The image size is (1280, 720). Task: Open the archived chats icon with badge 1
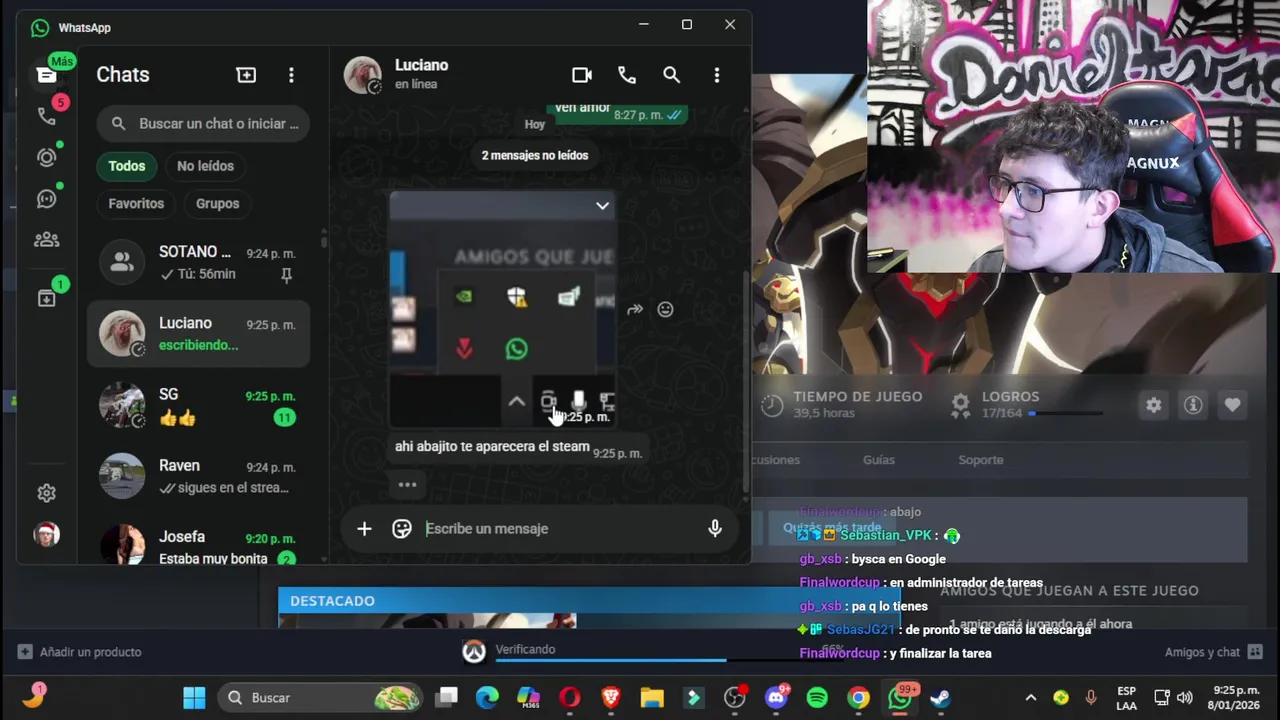pyautogui.click(x=46, y=298)
